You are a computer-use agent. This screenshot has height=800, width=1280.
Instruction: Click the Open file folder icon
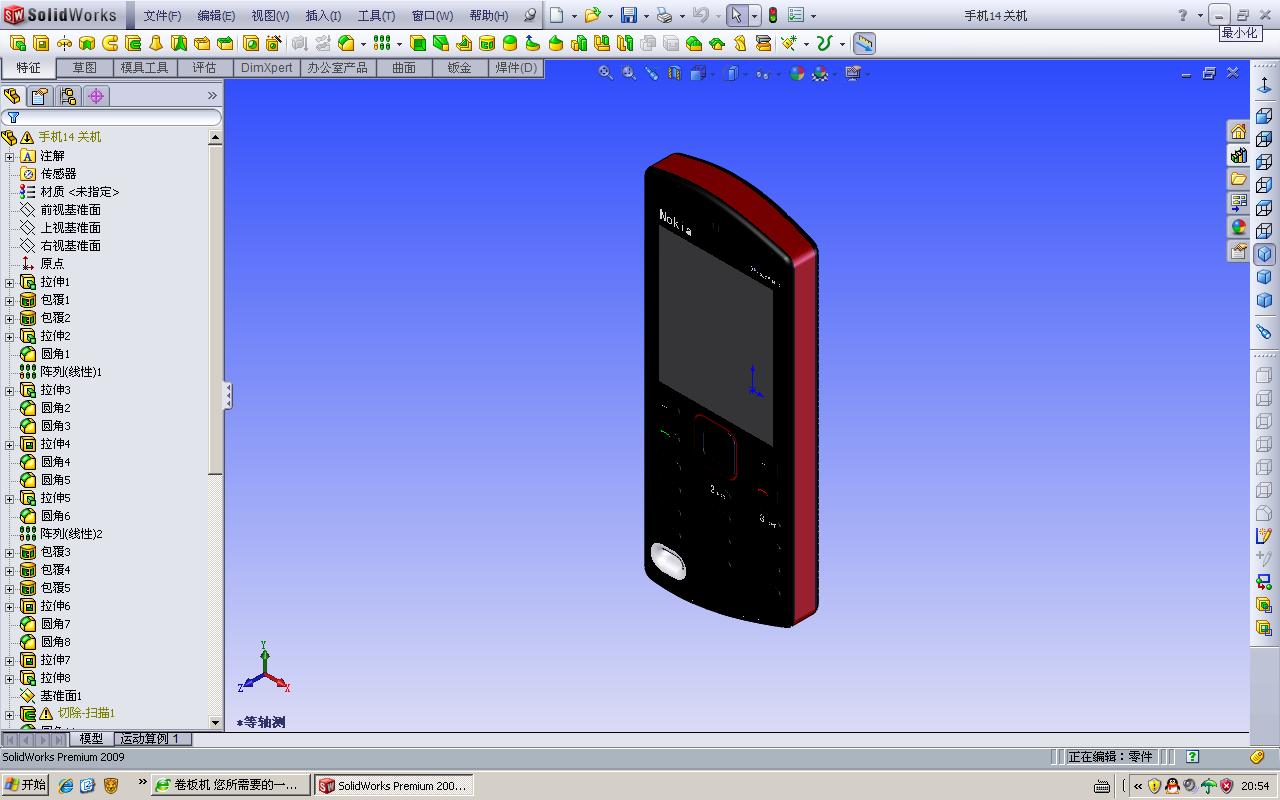tap(592, 15)
